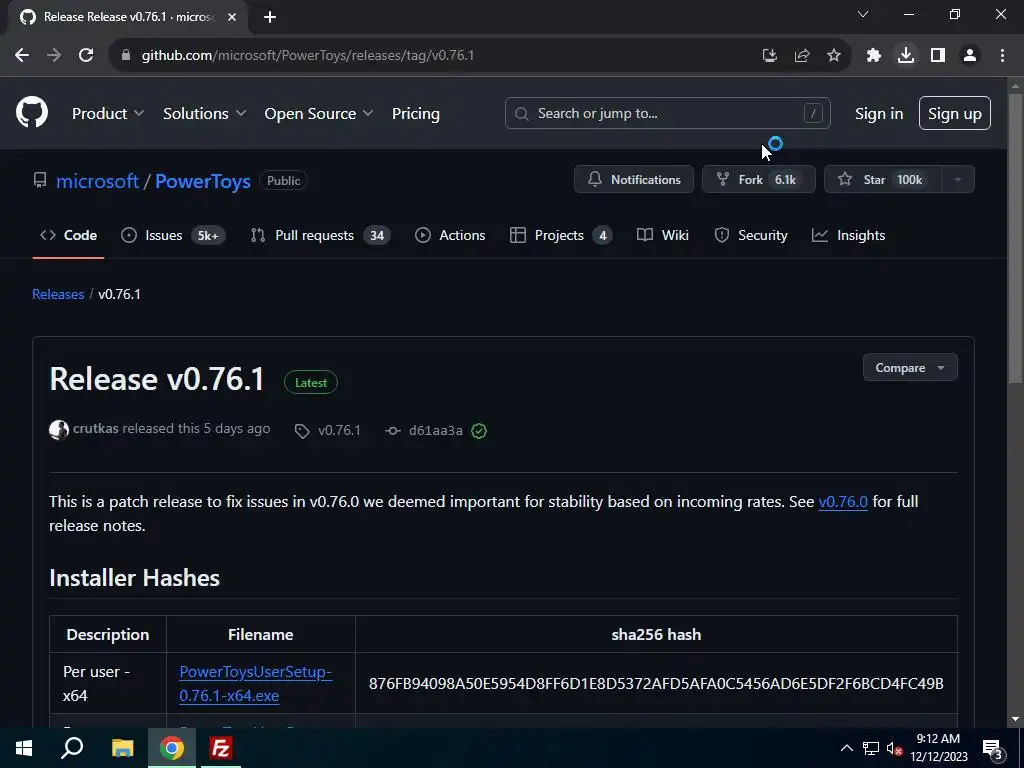Click the share page icon in address bar
Viewport: 1024px width, 768px height.
(x=802, y=56)
